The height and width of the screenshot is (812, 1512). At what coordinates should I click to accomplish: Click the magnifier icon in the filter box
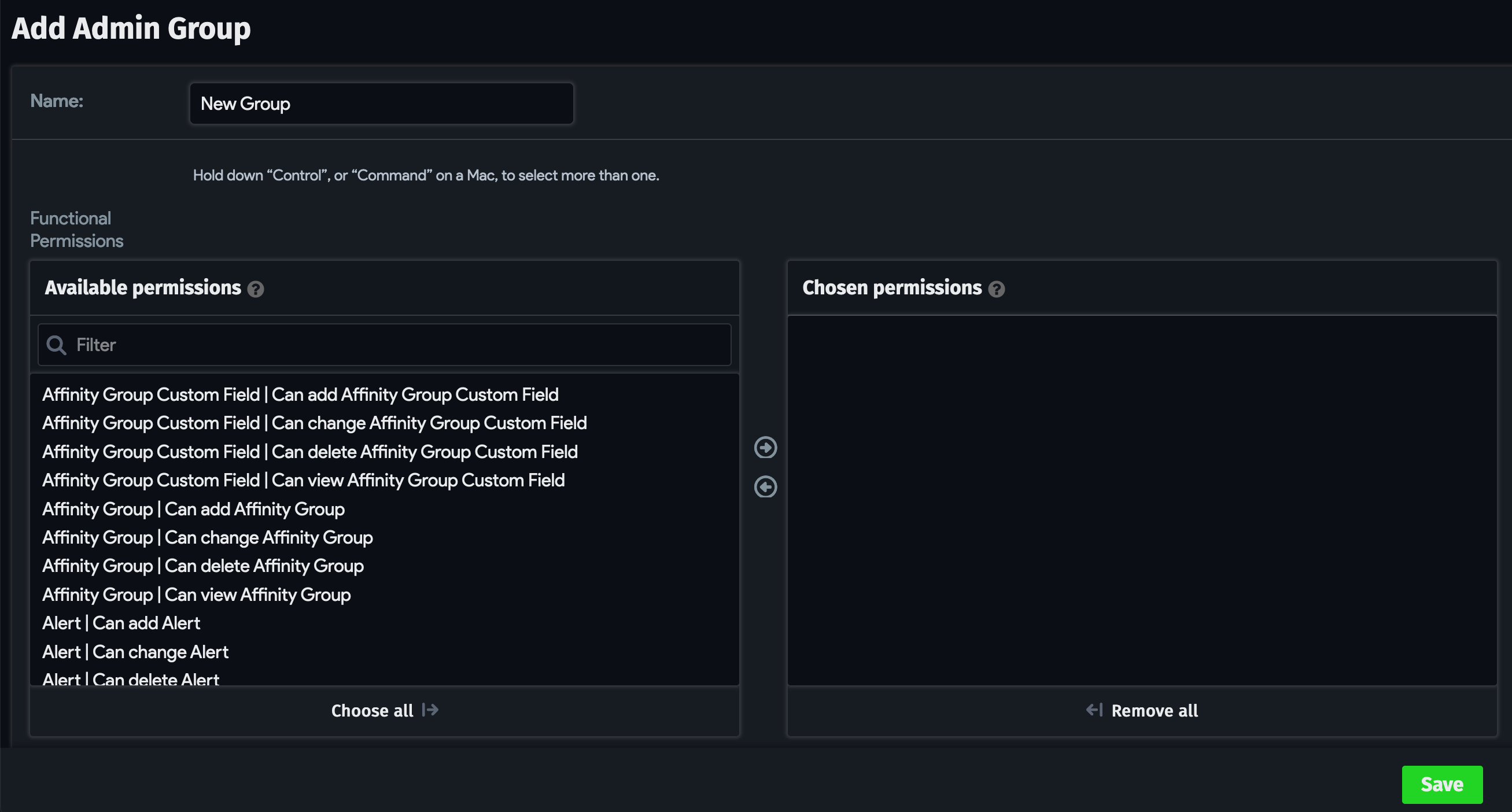[56, 344]
